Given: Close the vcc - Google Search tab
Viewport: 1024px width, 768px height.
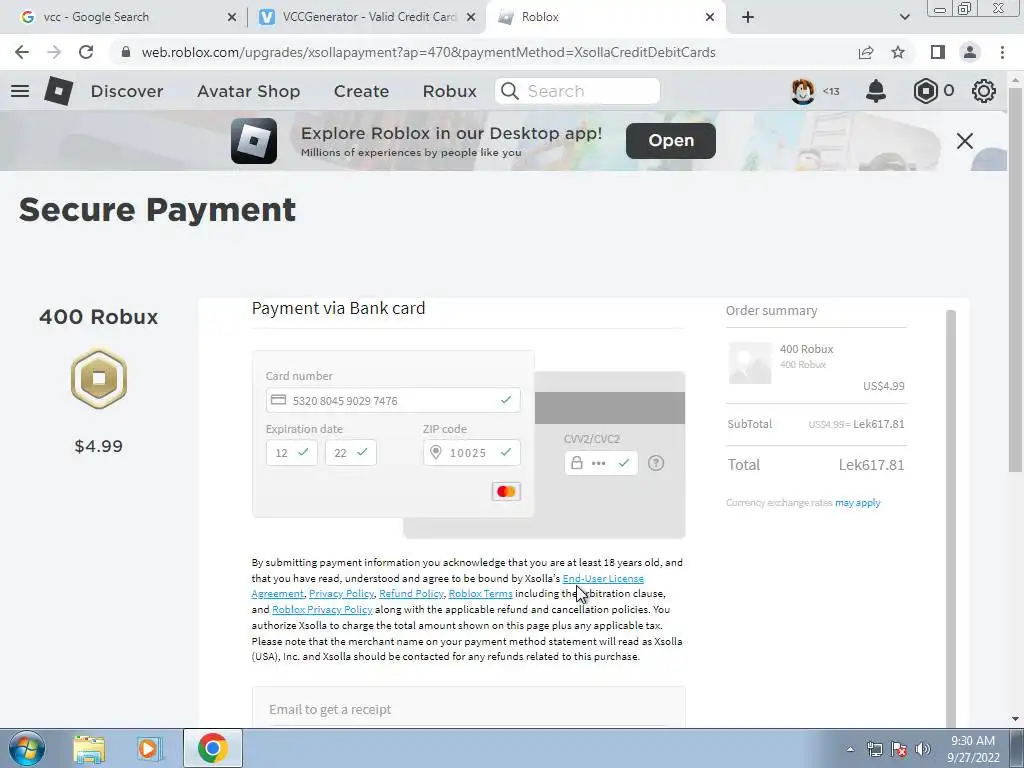Looking at the screenshot, I should tap(232, 18).
